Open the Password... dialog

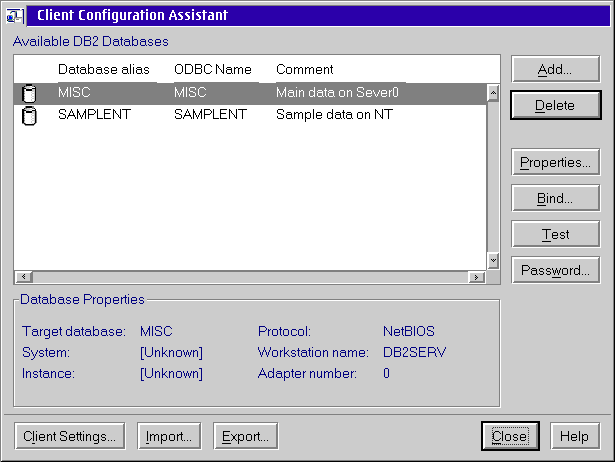[x=555, y=270]
